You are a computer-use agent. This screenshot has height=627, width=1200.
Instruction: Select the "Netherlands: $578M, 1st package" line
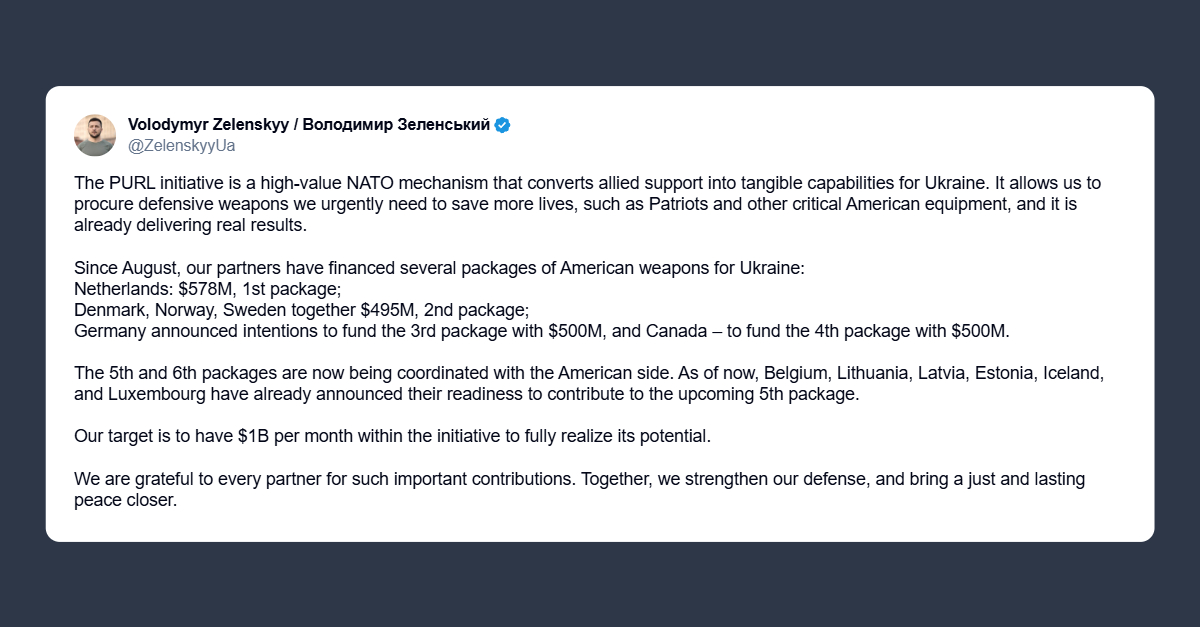[207, 289]
